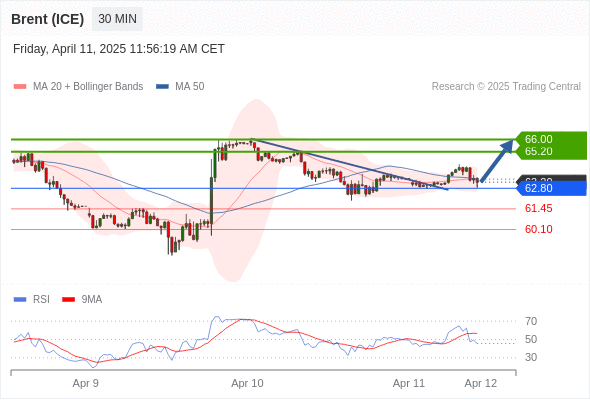Click the red 9MA legend swatch
590x400 pixels.
(x=68, y=300)
